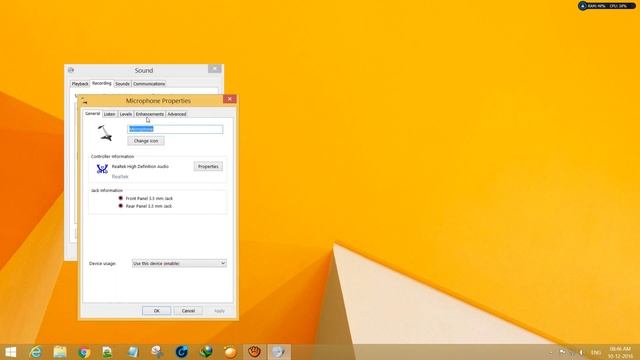Click Realtek High Definition Audio text
Screen dimensions: 640x360
point(140,167)
